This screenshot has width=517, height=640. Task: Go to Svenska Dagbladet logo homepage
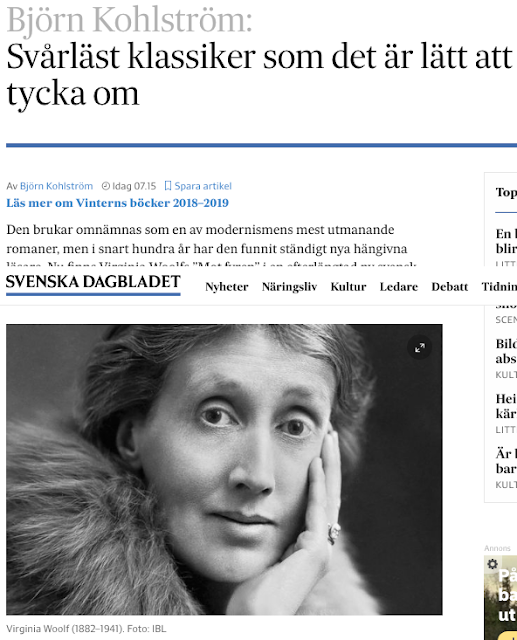click(93, 284)
